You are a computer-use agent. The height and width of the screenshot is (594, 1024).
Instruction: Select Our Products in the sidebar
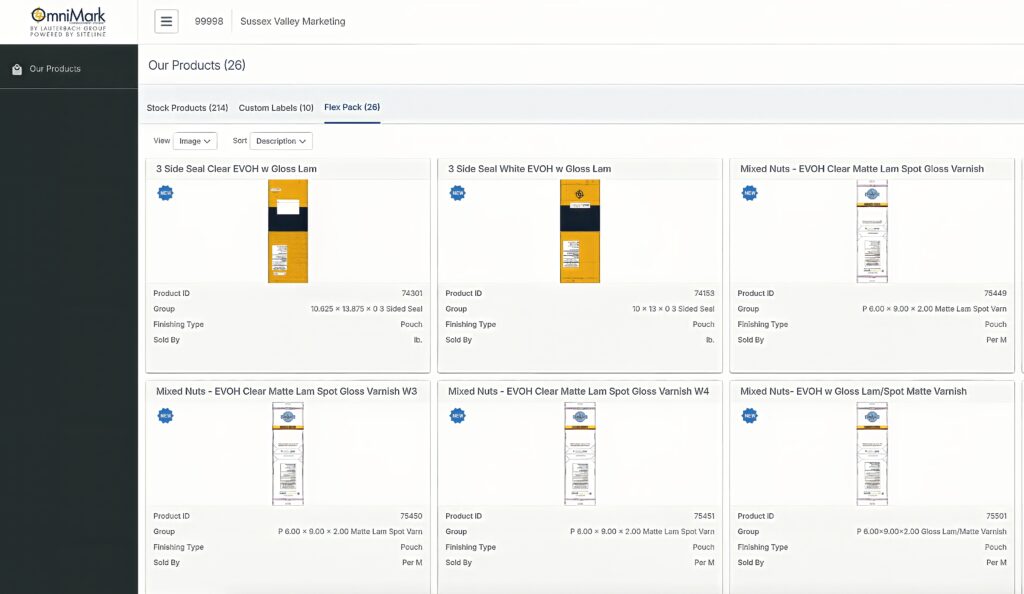point(55,69)
